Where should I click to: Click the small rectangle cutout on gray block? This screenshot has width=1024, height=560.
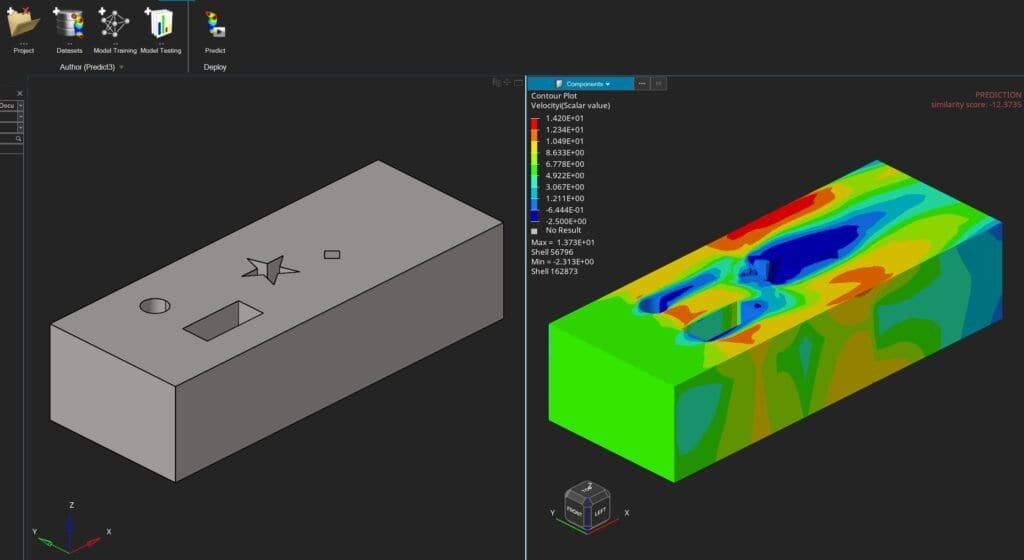coord(332,255)
